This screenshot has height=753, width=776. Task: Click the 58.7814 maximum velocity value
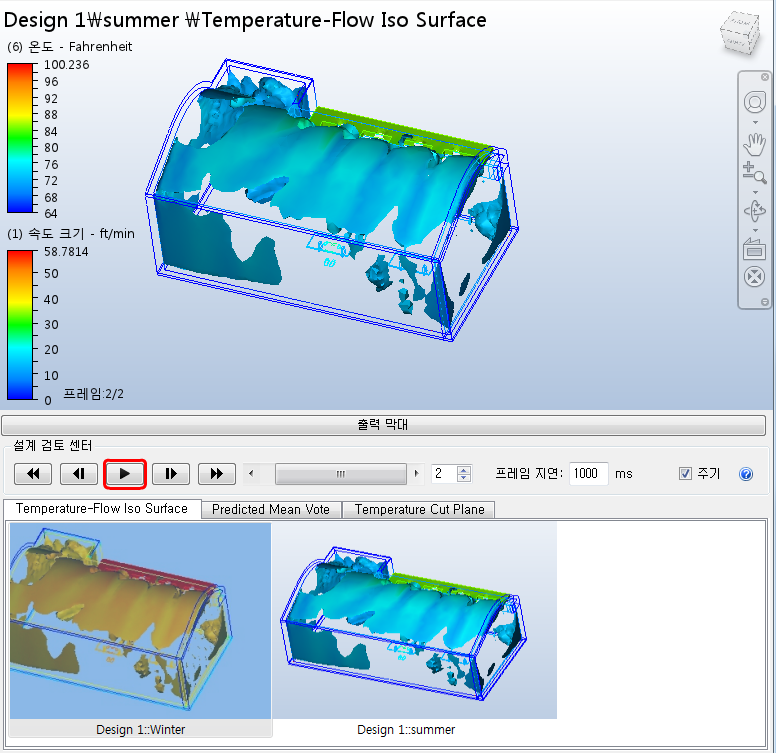[66, 252]
